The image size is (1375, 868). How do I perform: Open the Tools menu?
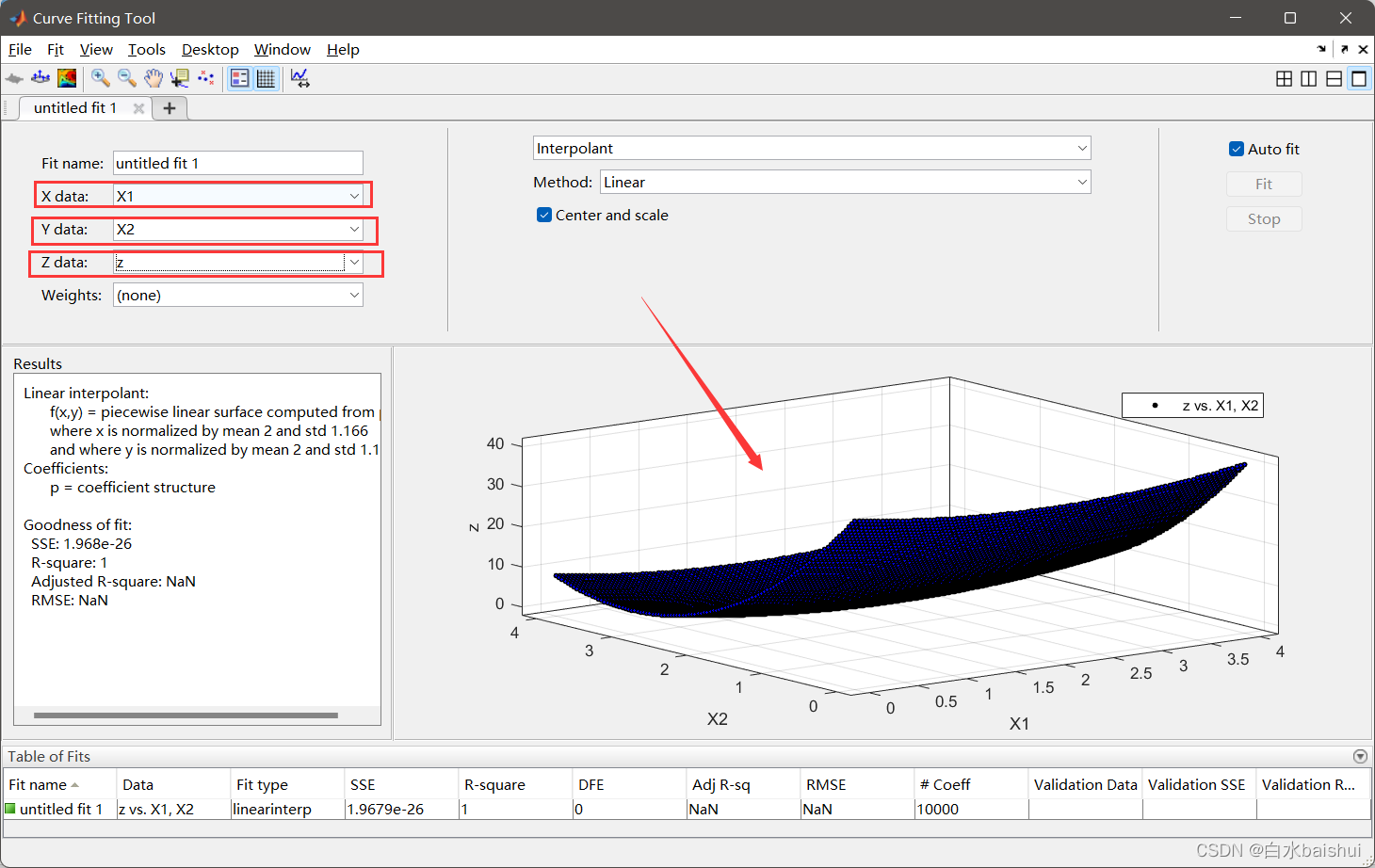pyautogui.click(x=147, y=50)
